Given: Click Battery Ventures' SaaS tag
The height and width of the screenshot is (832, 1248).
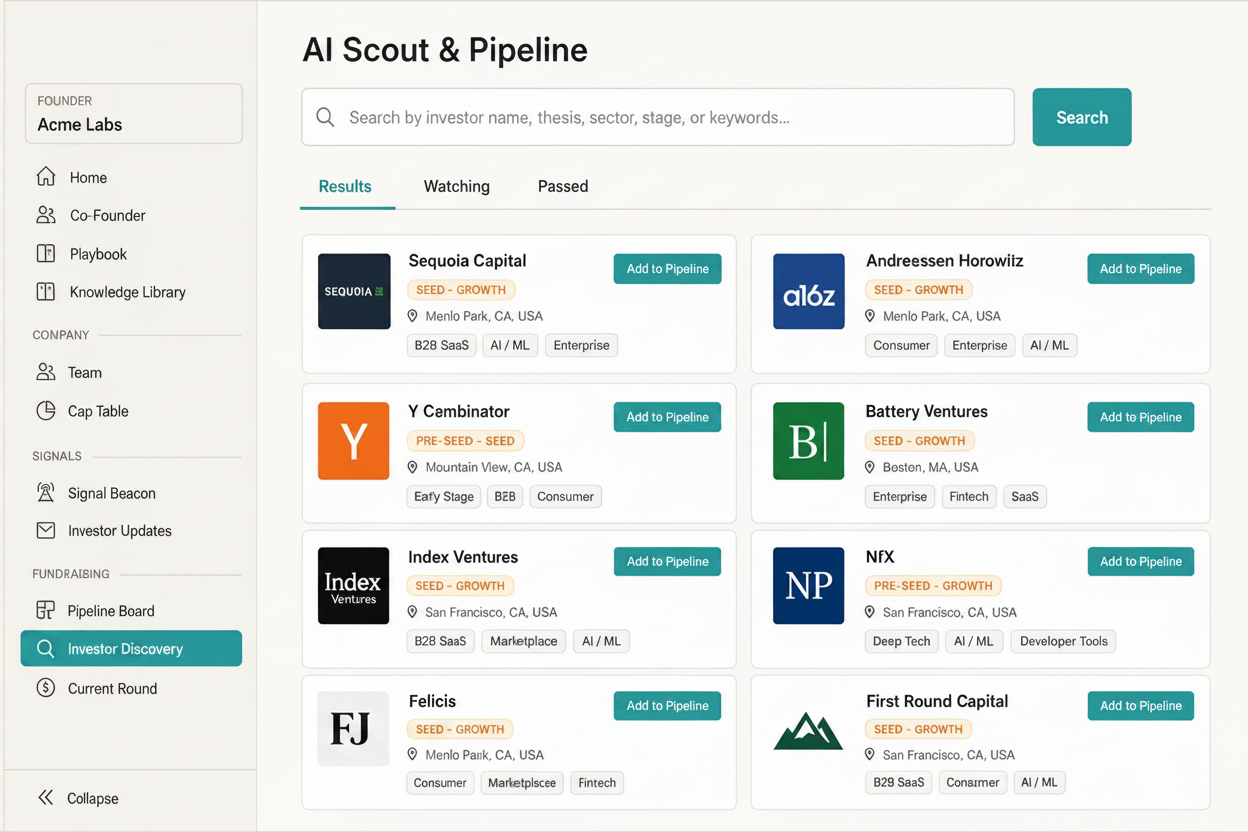Looking at the screenshot, I should (1025, 496).
